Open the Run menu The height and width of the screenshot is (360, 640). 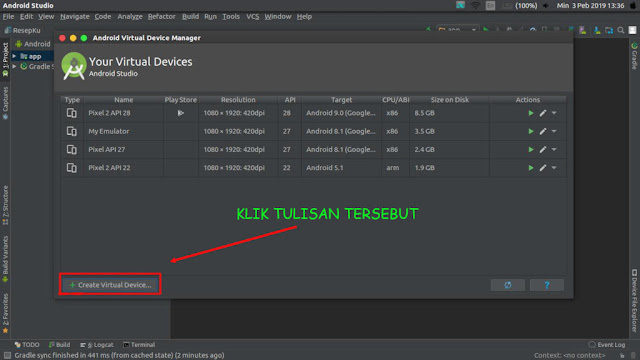pyautogui.click(x=210, y=16)
